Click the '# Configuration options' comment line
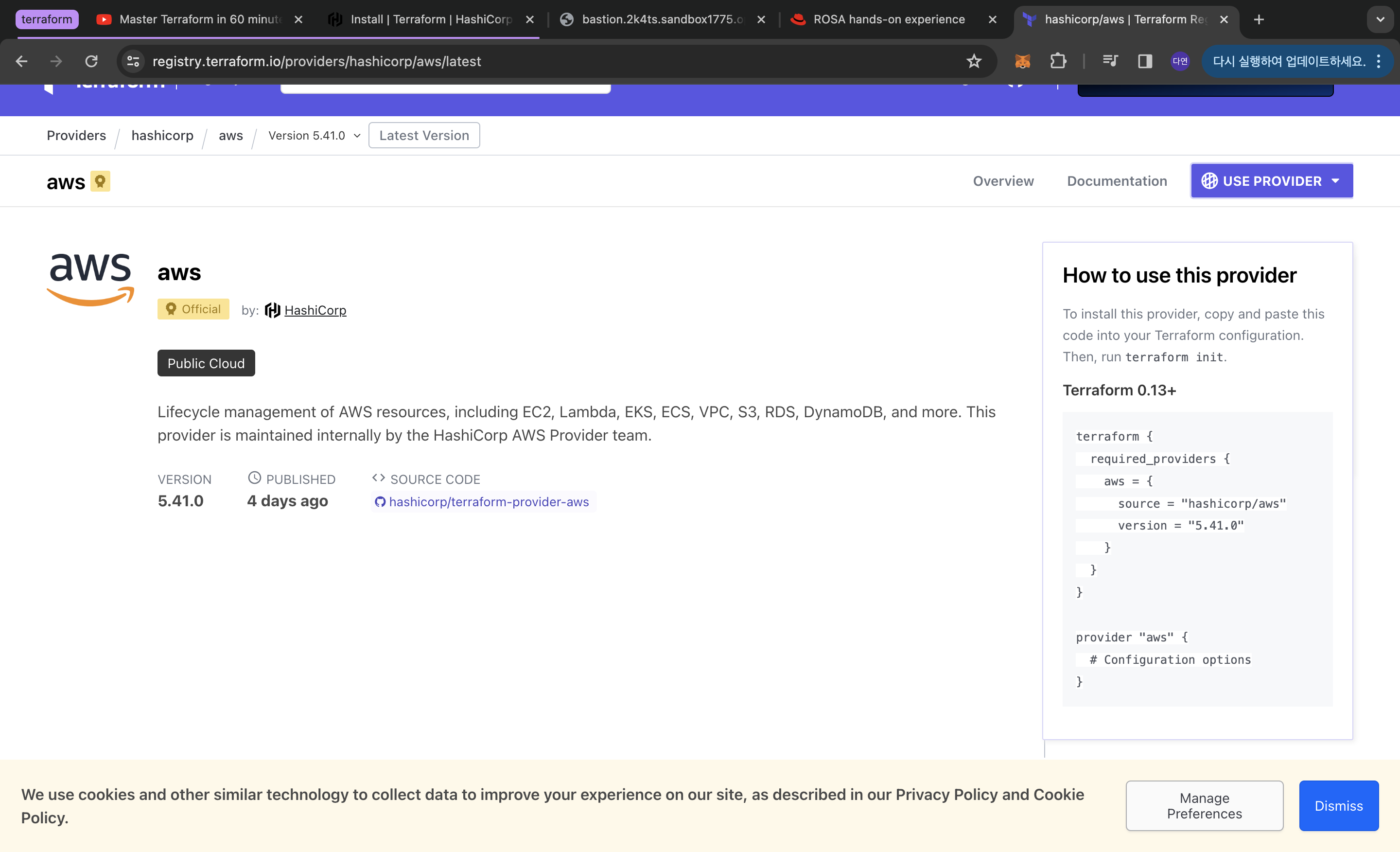Screen dimensions: 1400x852 1170,660
